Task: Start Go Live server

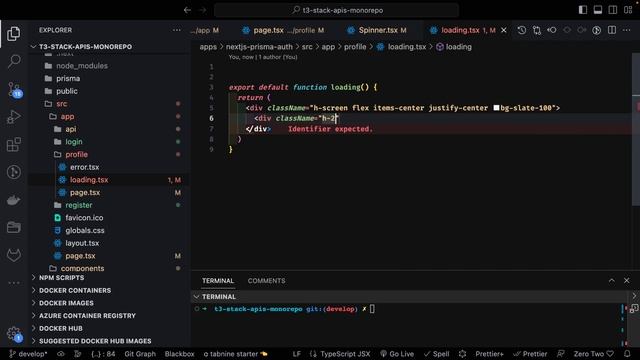Action: (x=397, y=354)
